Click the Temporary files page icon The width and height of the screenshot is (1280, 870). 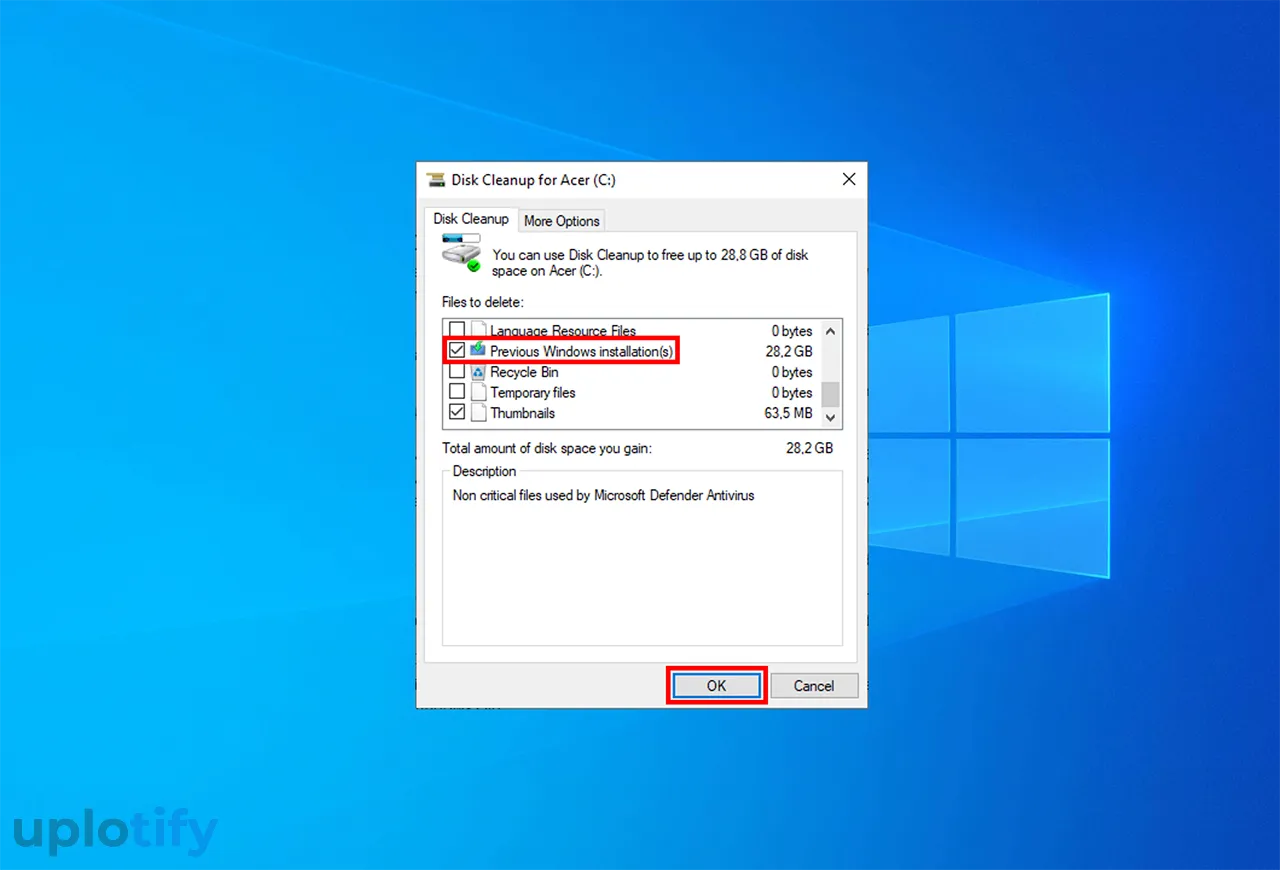(478, 392)
